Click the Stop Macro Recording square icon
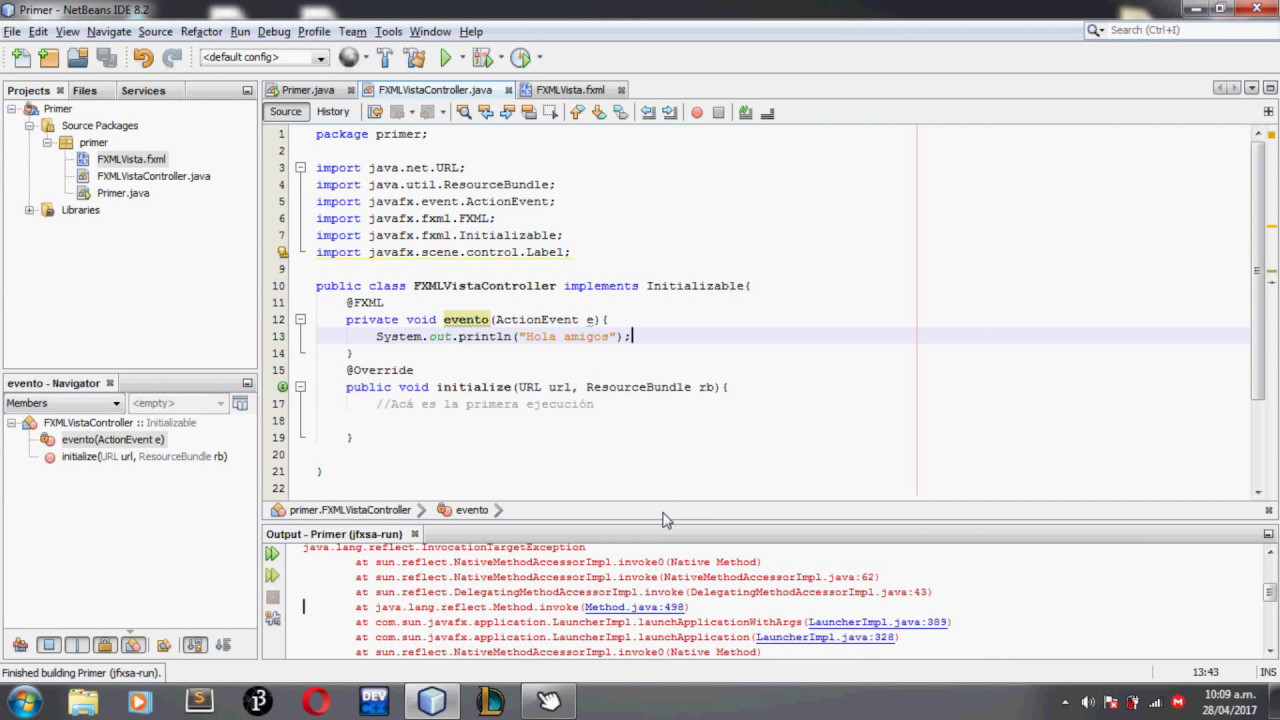The width and height of the screenshot is (1280, 720). click(718, 112)
